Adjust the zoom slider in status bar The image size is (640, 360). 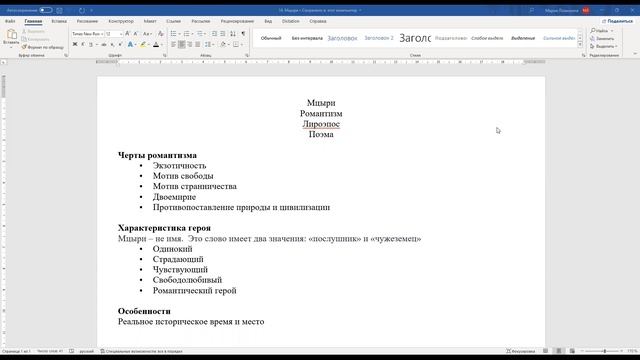coord(603,351)
